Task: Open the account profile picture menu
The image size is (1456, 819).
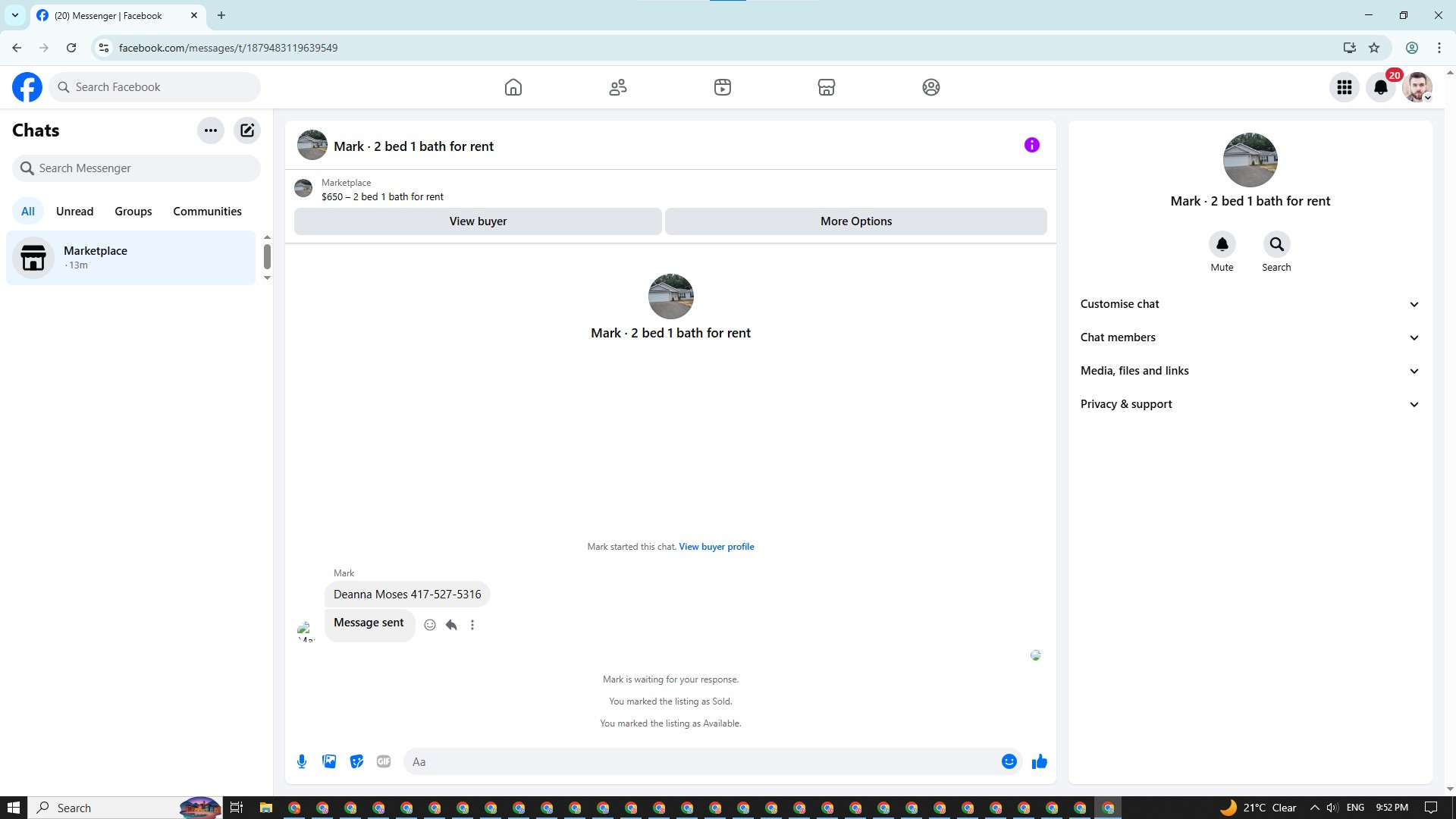Action: coord(1417,87)
